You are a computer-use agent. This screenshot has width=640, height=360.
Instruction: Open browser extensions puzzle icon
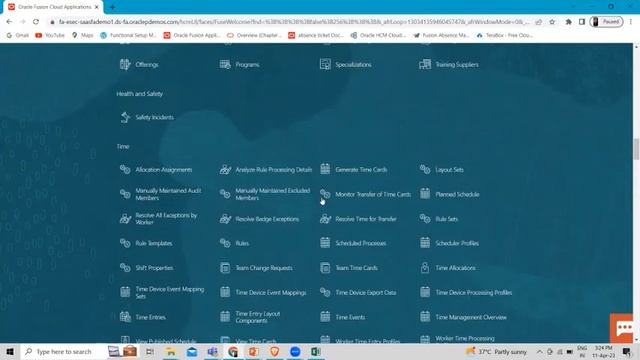(x=568, y=22)
